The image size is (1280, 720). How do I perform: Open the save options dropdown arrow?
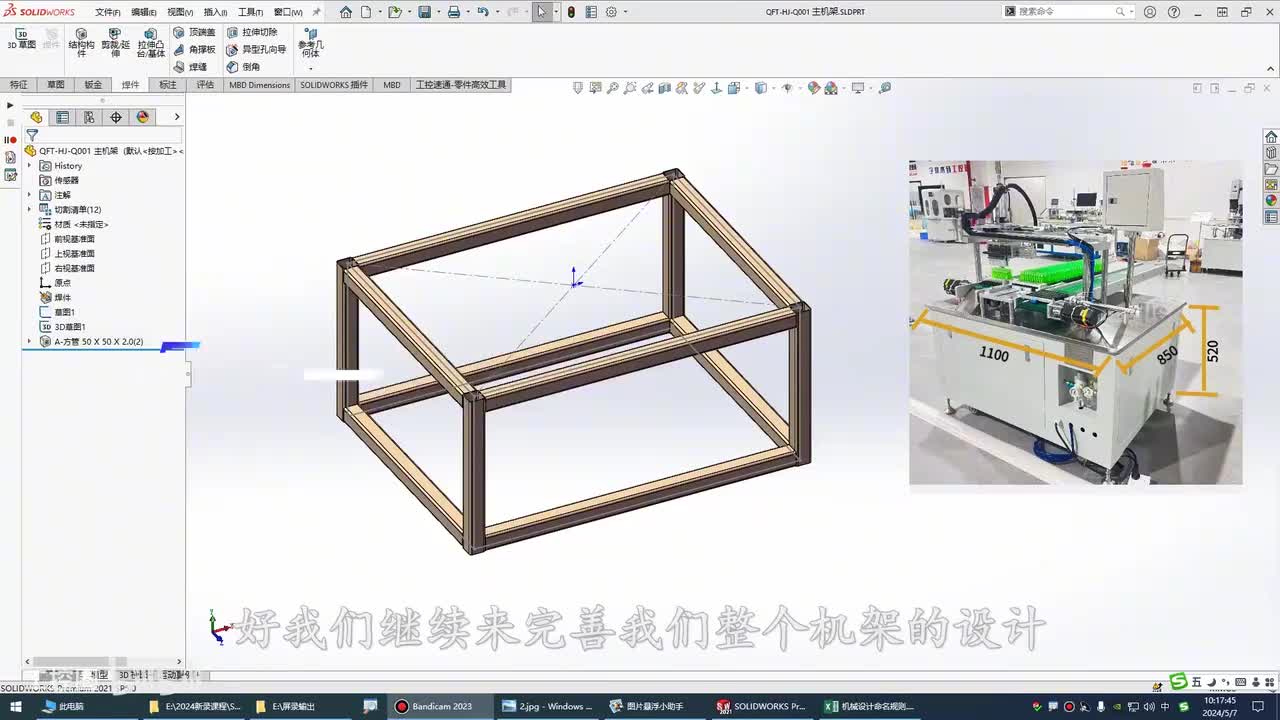[x=438, y=12]
